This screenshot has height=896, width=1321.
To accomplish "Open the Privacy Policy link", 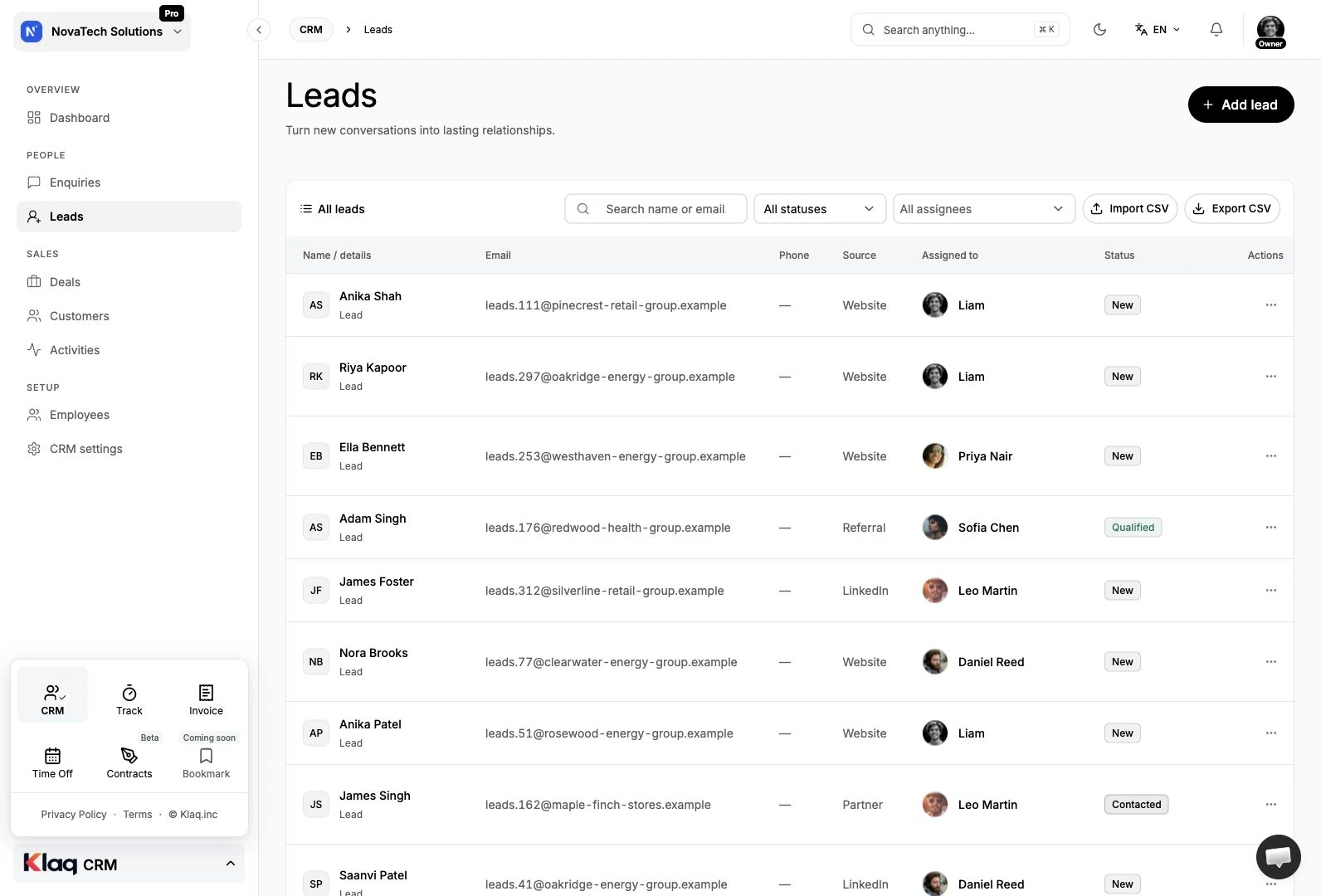I will click(x=74, y=815).
